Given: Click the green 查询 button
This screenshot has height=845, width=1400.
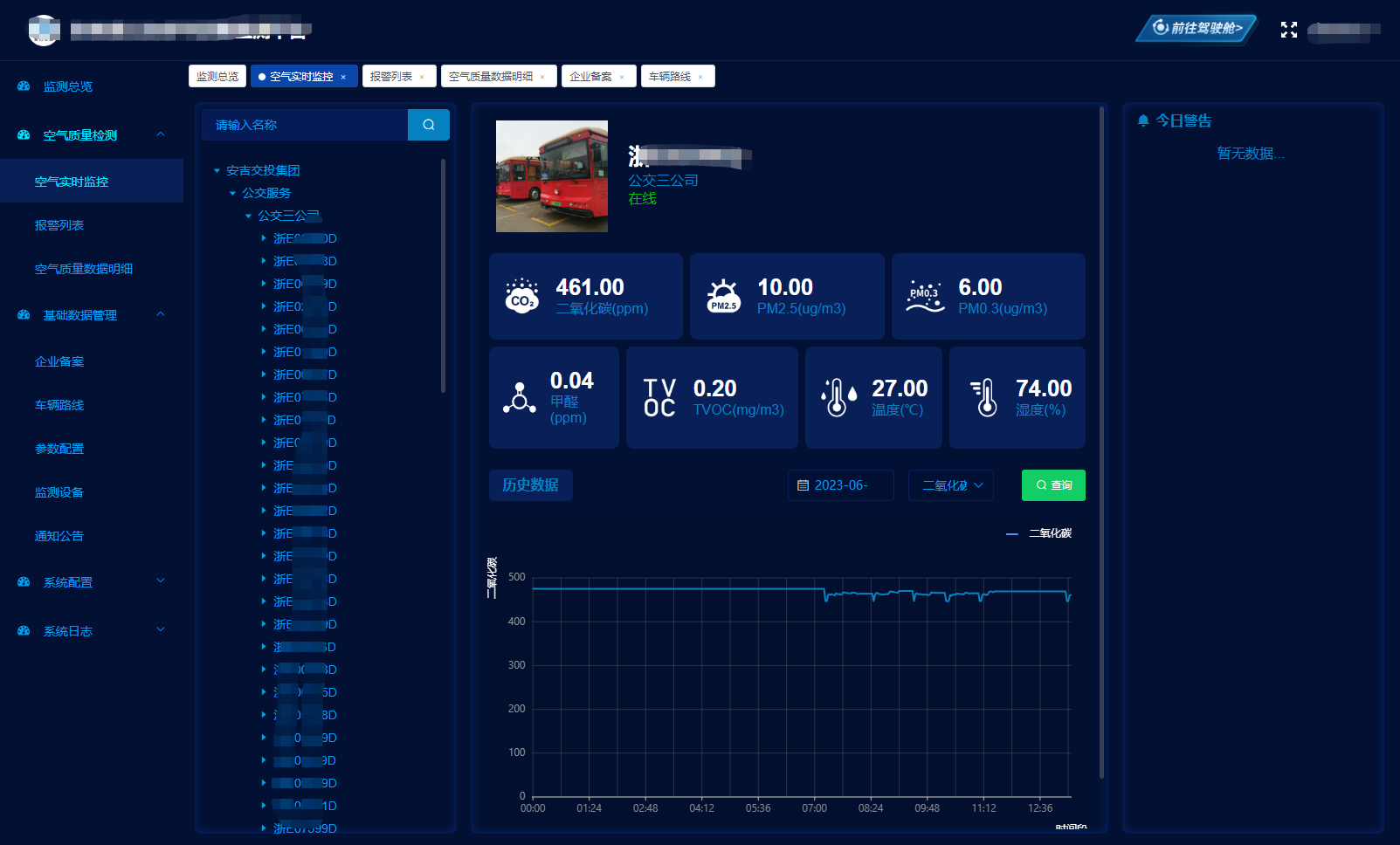Looking at the screenshot, I should coord(1053,485).
